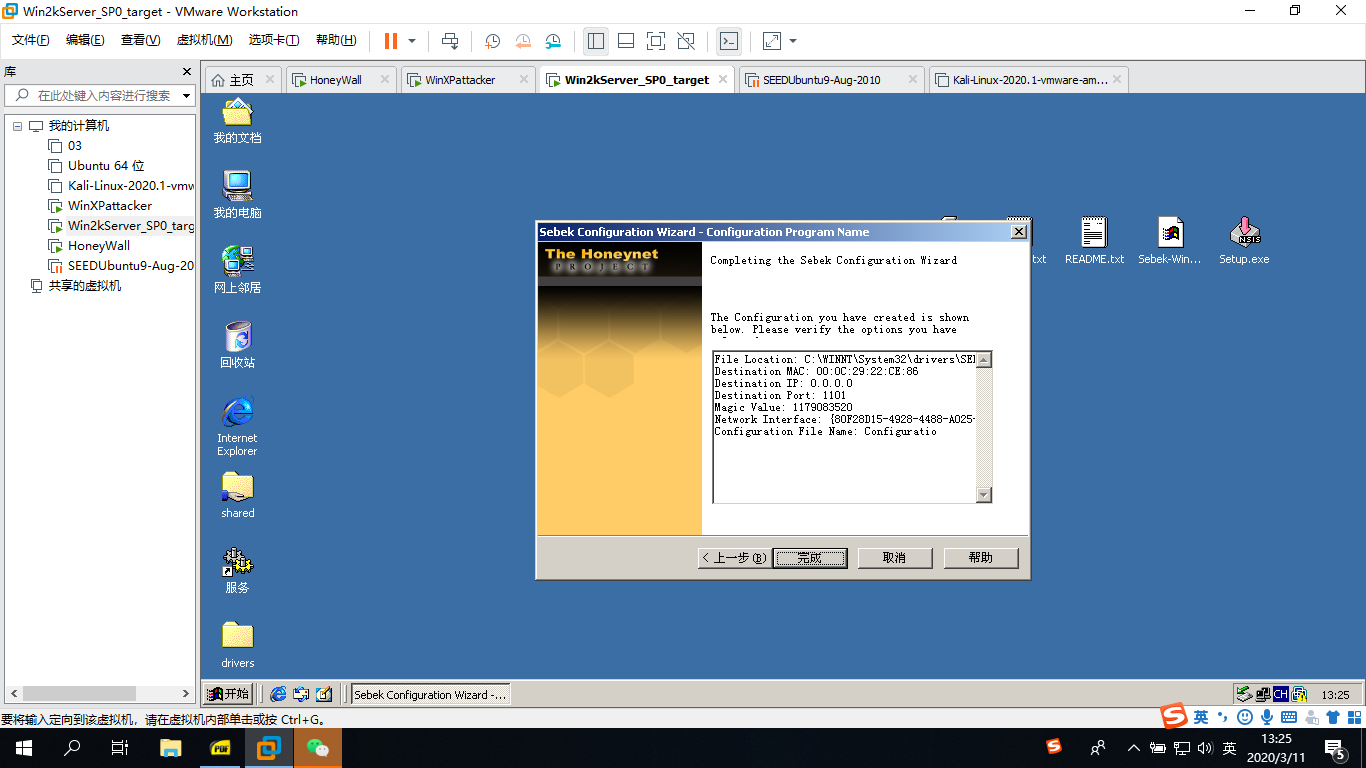Image resolution: width=1366 pixels, height=768 pixels.
Task: Select SEEDUbuntu9-Aug-20 in the library tree
Action: pyautogui.click(x=121, y=266)
